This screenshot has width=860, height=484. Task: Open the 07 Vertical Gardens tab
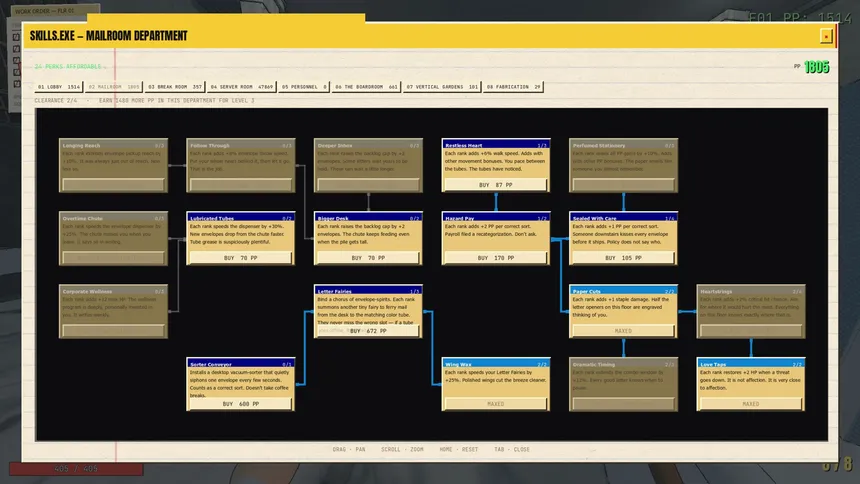click(x=442, y=87)
